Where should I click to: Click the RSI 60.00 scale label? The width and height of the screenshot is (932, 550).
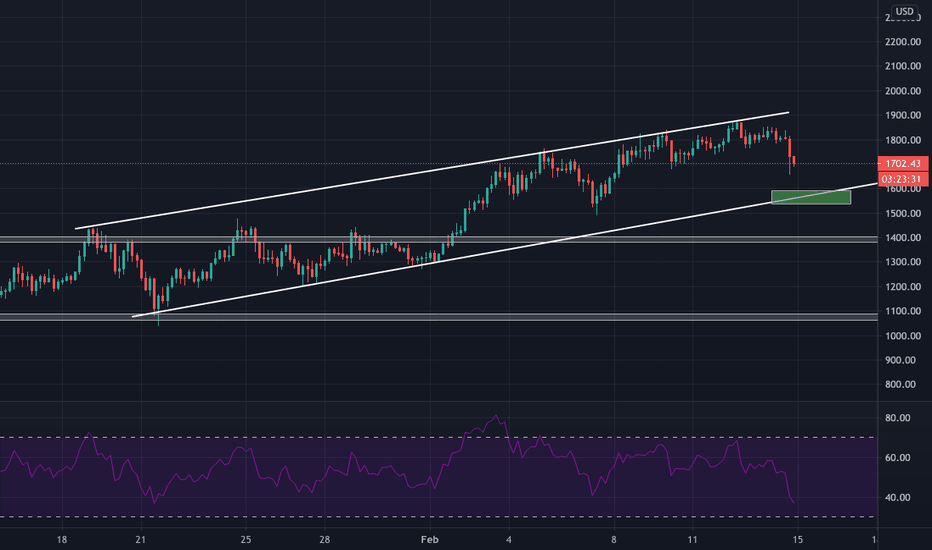(898, 458)
